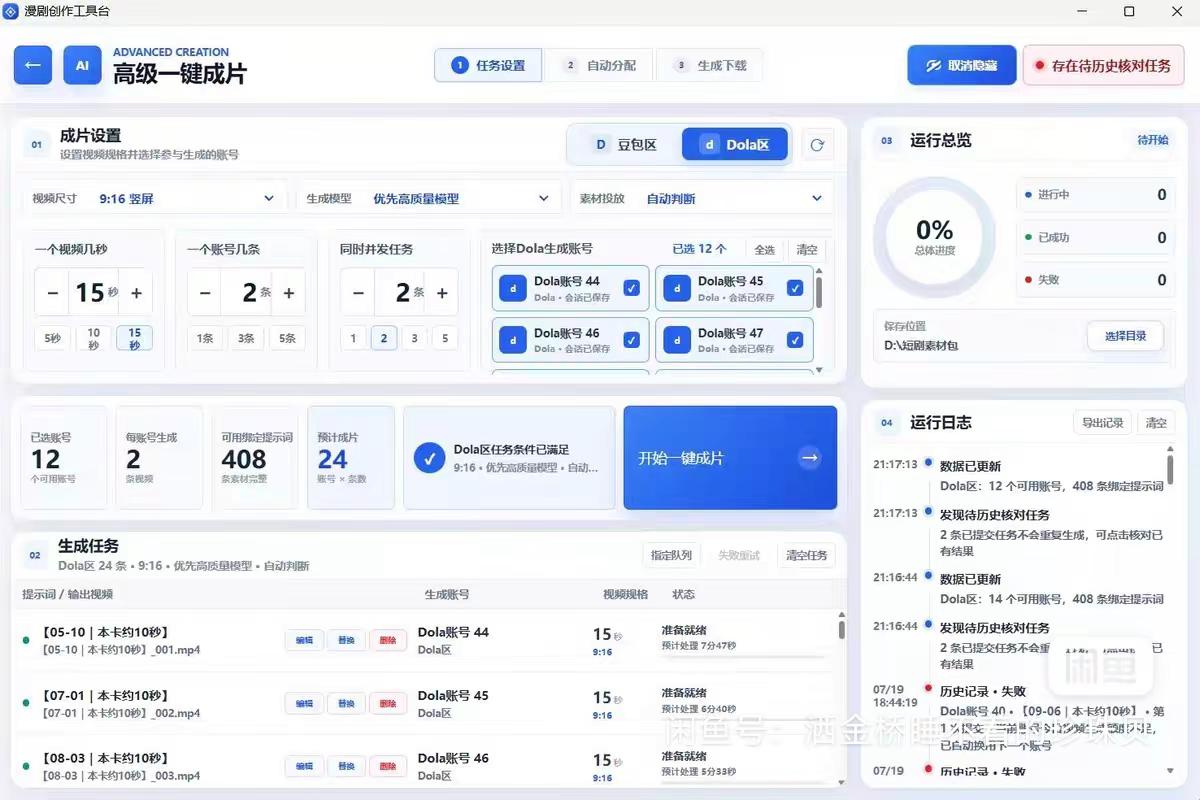Switch to the 生成下载 step tab
1200x800 pixels.
(x=710, y=65)
